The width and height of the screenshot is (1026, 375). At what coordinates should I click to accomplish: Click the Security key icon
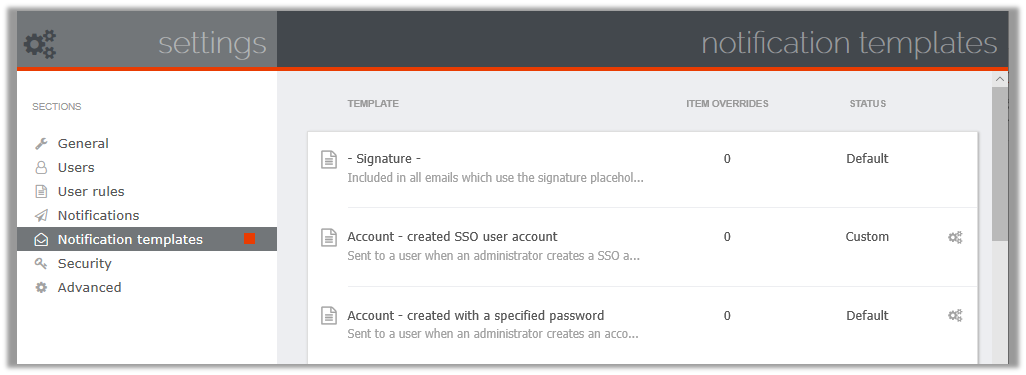click(41, 263)
